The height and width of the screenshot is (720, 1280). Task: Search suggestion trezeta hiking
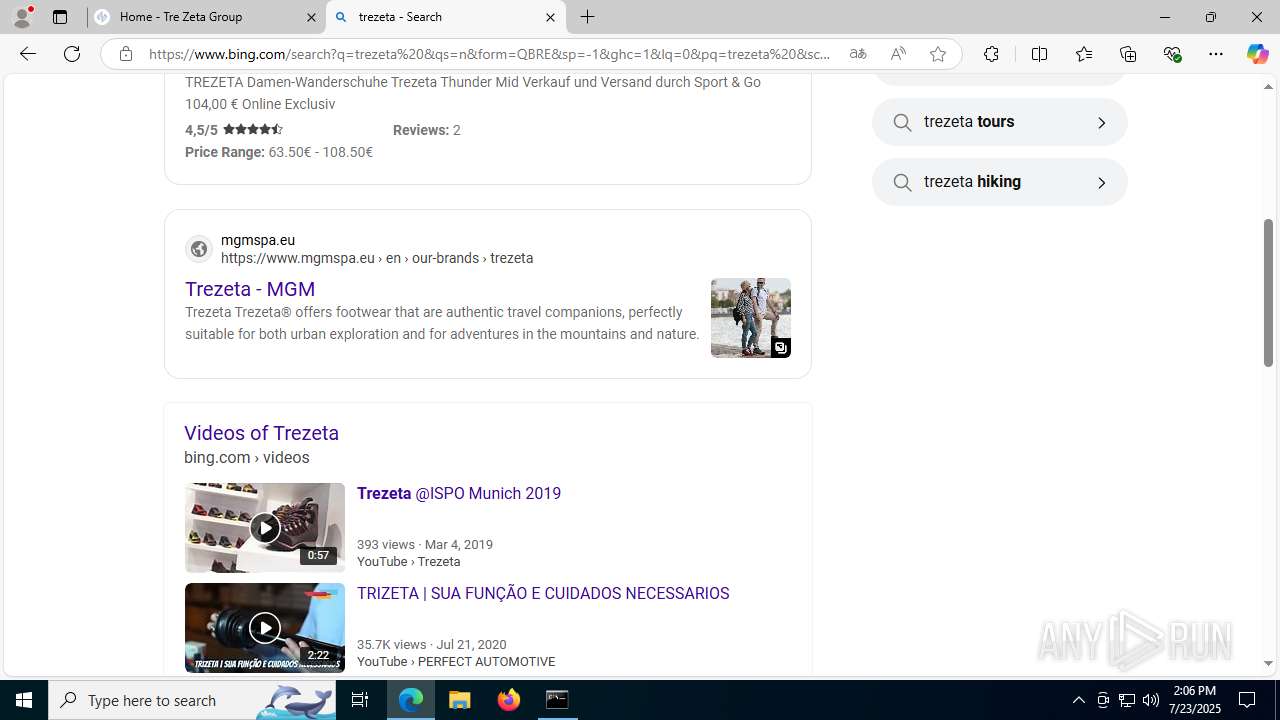click(x=1000, y=182)
